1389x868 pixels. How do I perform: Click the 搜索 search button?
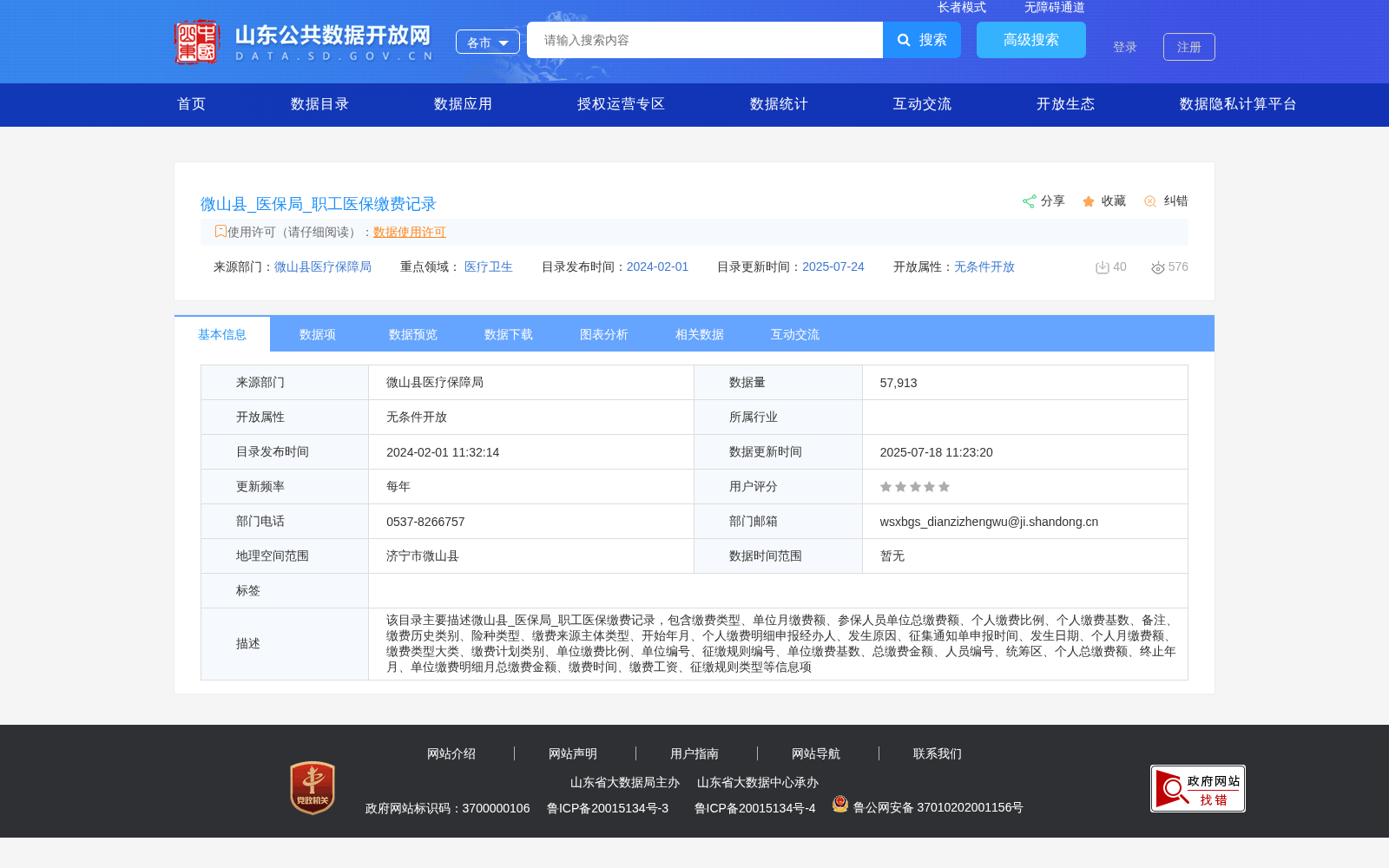pyautogui.click(x=922, y=40)
